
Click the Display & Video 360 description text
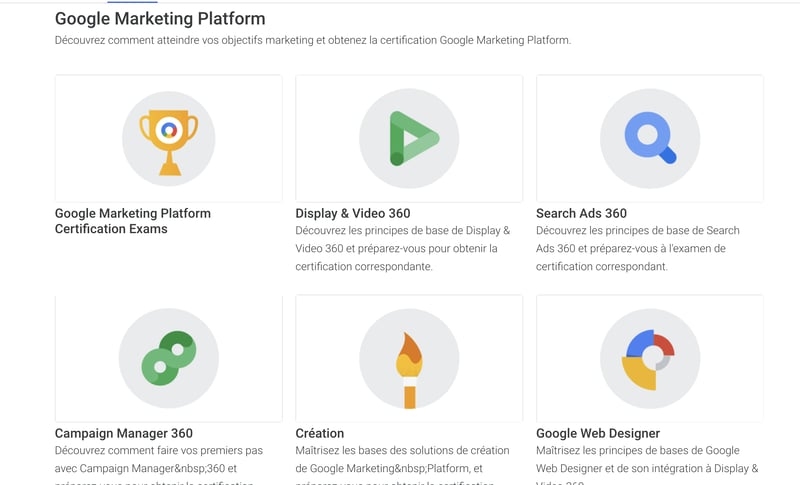[x=403, y=248]
